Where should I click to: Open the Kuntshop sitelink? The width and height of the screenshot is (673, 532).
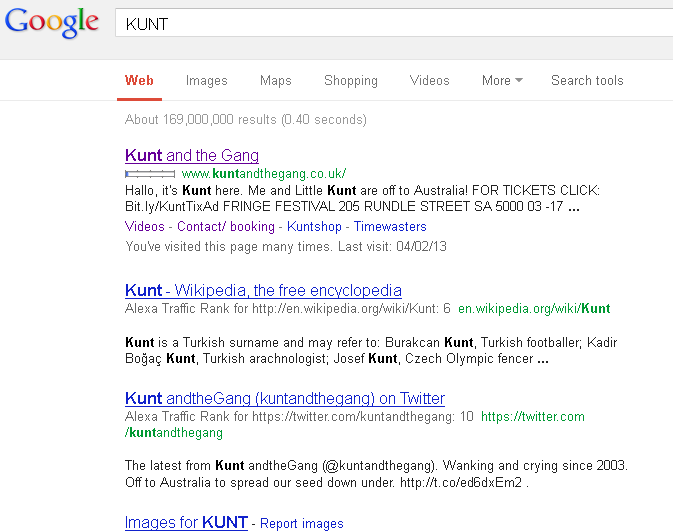[x=314, y=226]
